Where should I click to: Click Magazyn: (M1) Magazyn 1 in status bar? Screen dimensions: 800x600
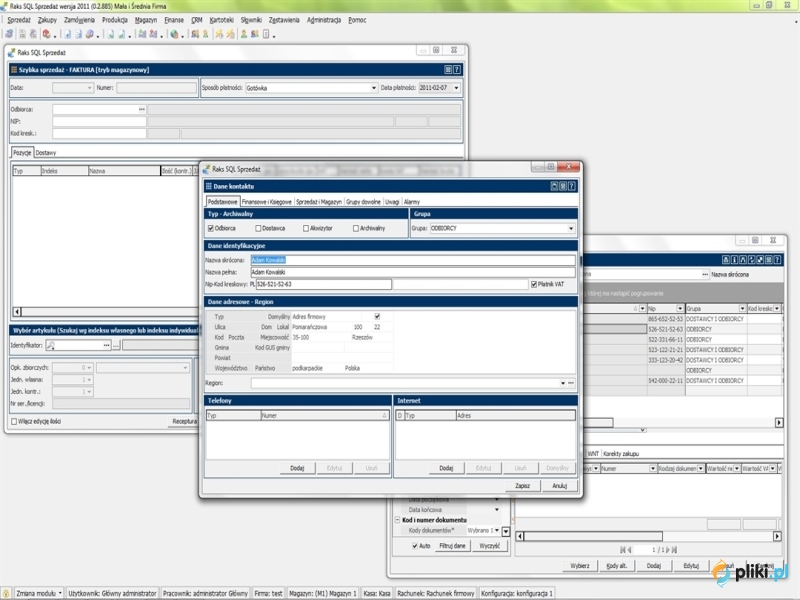pyautogui.click(x=322, y=593)
